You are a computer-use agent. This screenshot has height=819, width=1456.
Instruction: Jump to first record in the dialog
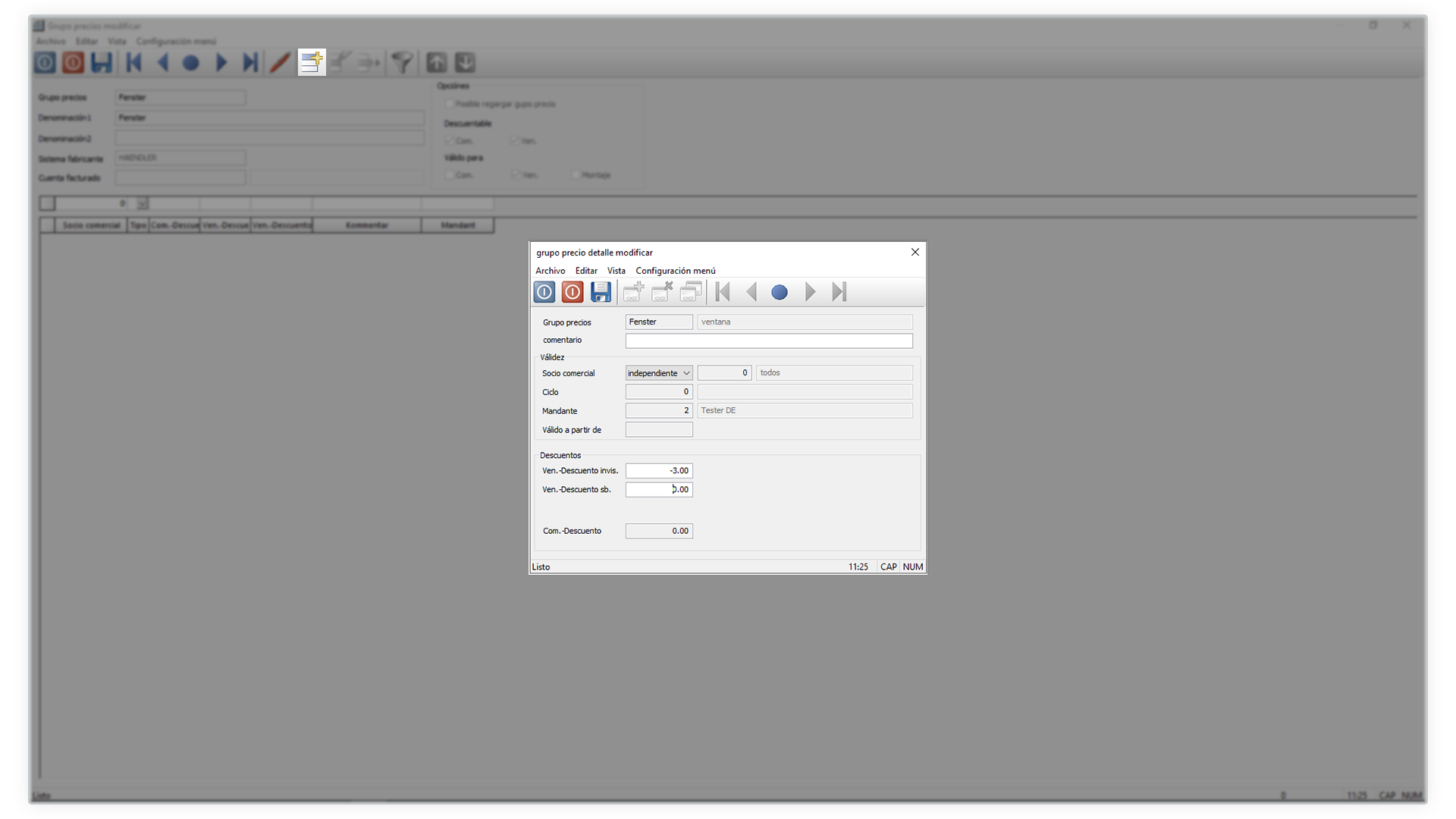[723, 292]
